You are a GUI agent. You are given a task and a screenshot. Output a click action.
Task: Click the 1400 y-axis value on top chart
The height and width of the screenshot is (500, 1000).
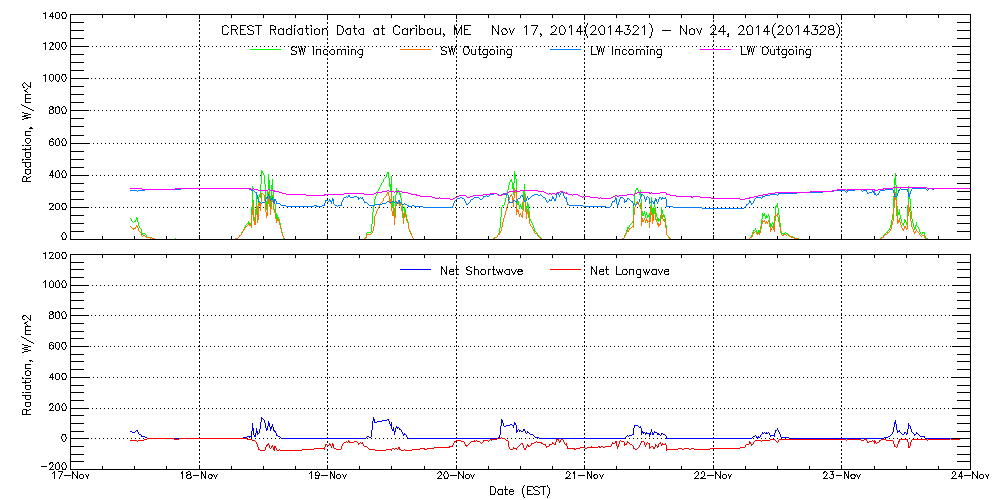coord(54,18)
